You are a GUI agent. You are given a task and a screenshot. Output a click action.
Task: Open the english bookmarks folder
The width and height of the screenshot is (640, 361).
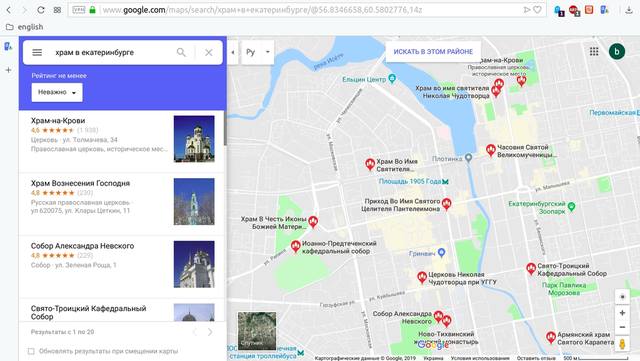[x=24, y=27]
